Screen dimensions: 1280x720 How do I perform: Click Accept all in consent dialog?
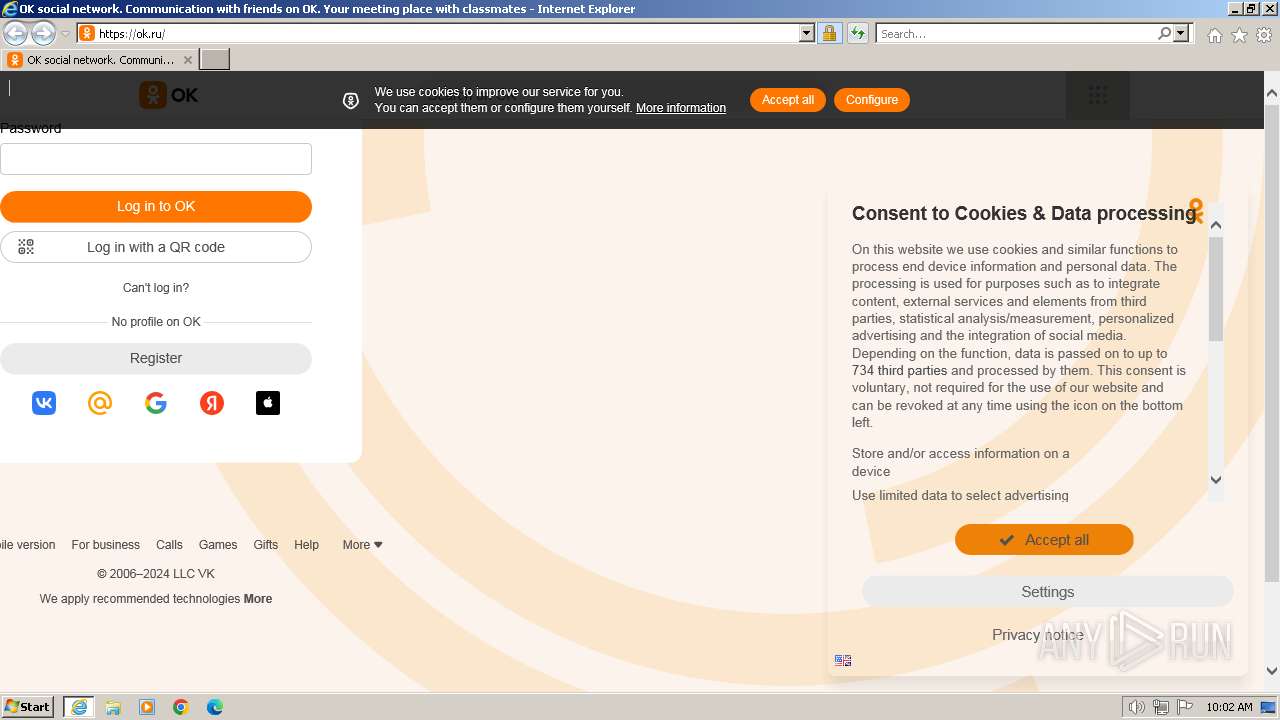coord(1044,540)
